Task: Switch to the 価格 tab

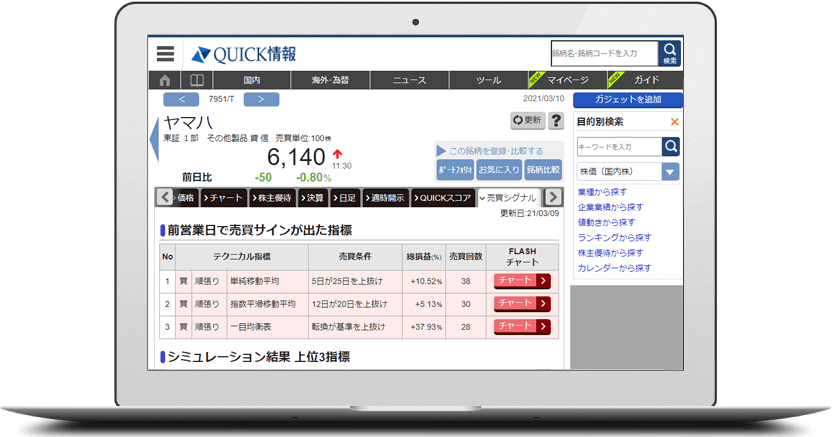Action: click(x=186, y=198)
